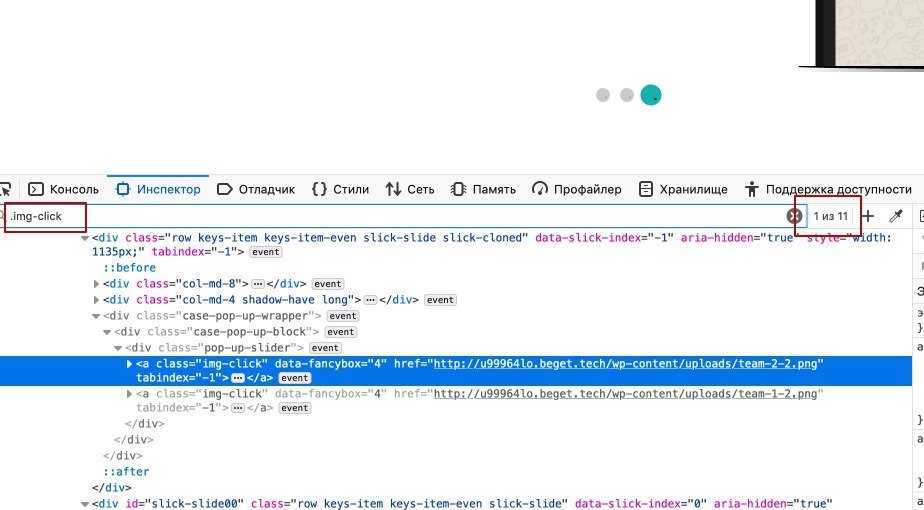924x510 pixels.
Task: Go to second slider dot
Action: click(627, 95)
